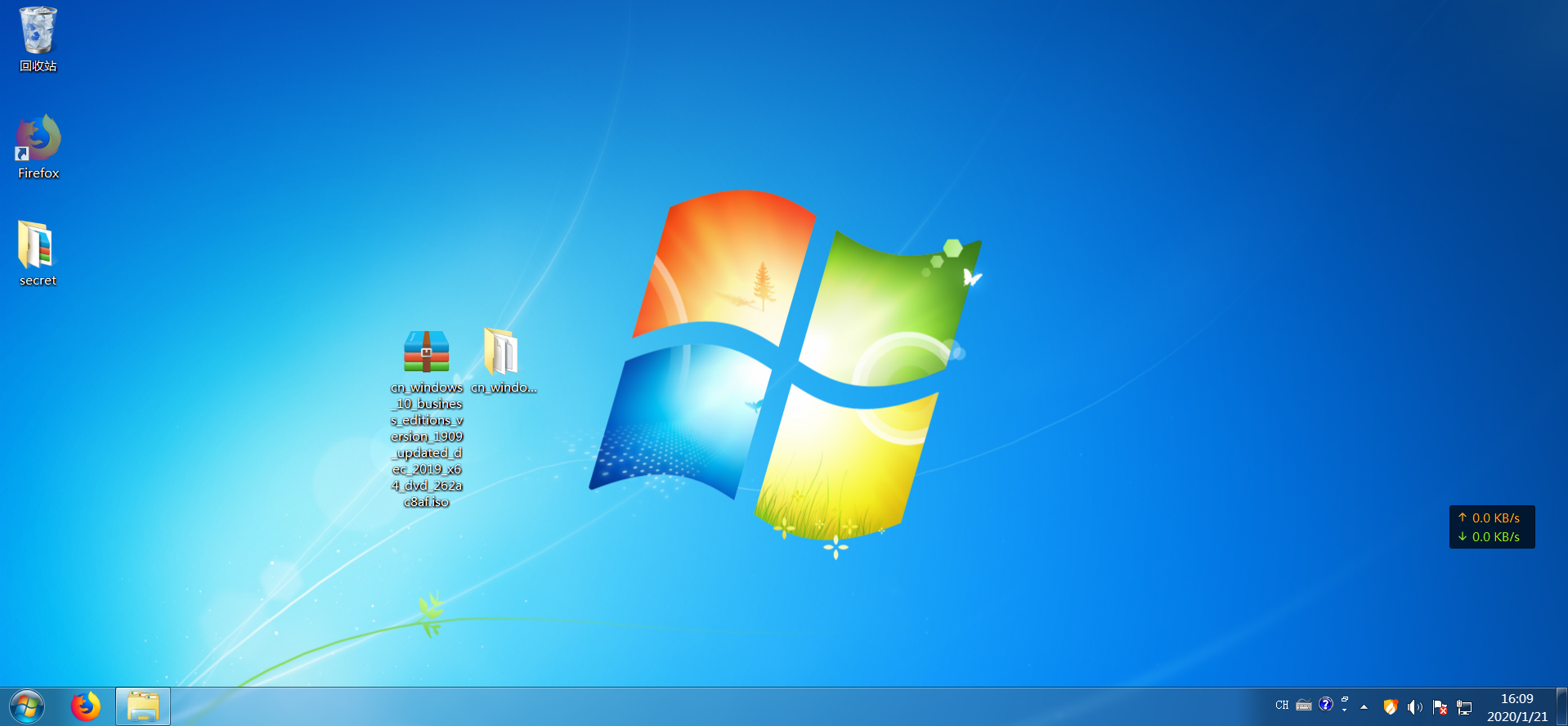Open the Windows Start menu orb
Image resolution: width=1568 pixels, height=726 pixels.
click(x=27, y=706)
